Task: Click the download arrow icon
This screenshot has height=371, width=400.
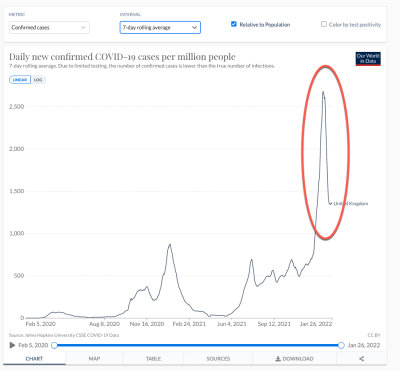Action: point(278,359)
